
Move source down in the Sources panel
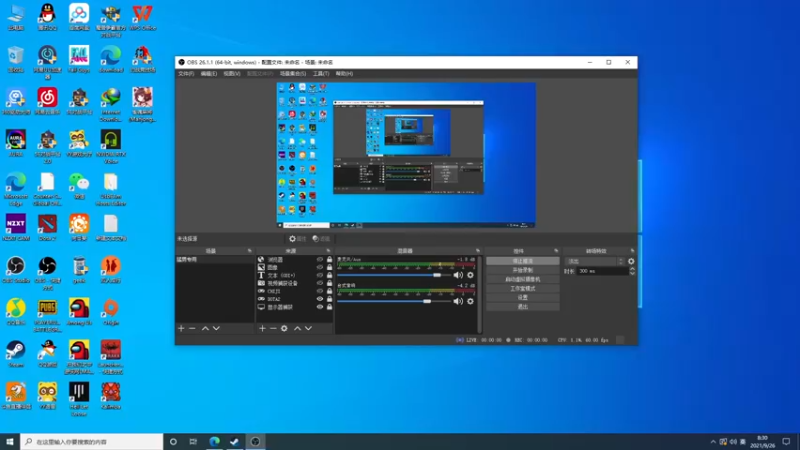click(308, 329)
